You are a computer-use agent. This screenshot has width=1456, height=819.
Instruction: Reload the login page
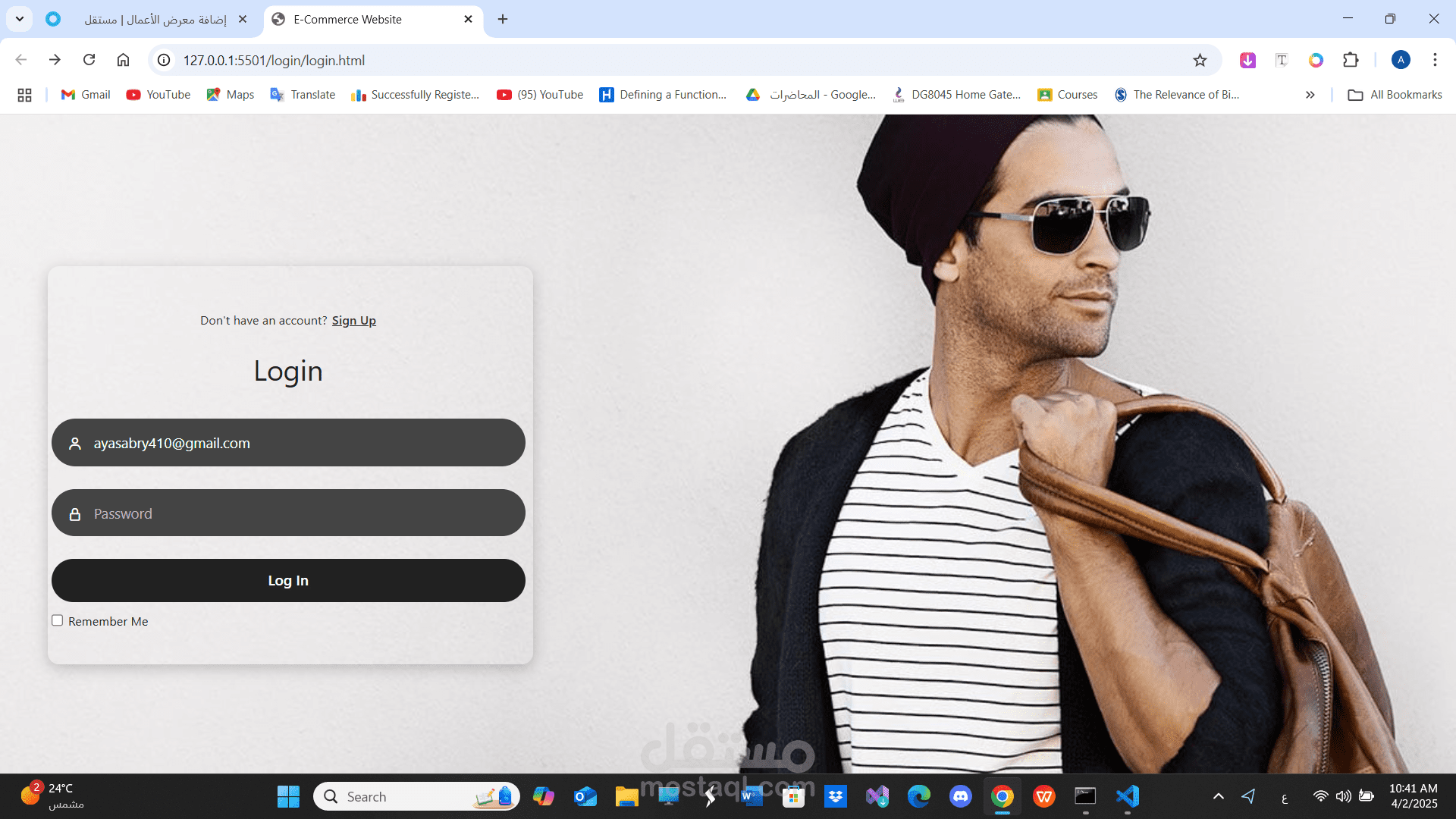(x=89, y=60)
